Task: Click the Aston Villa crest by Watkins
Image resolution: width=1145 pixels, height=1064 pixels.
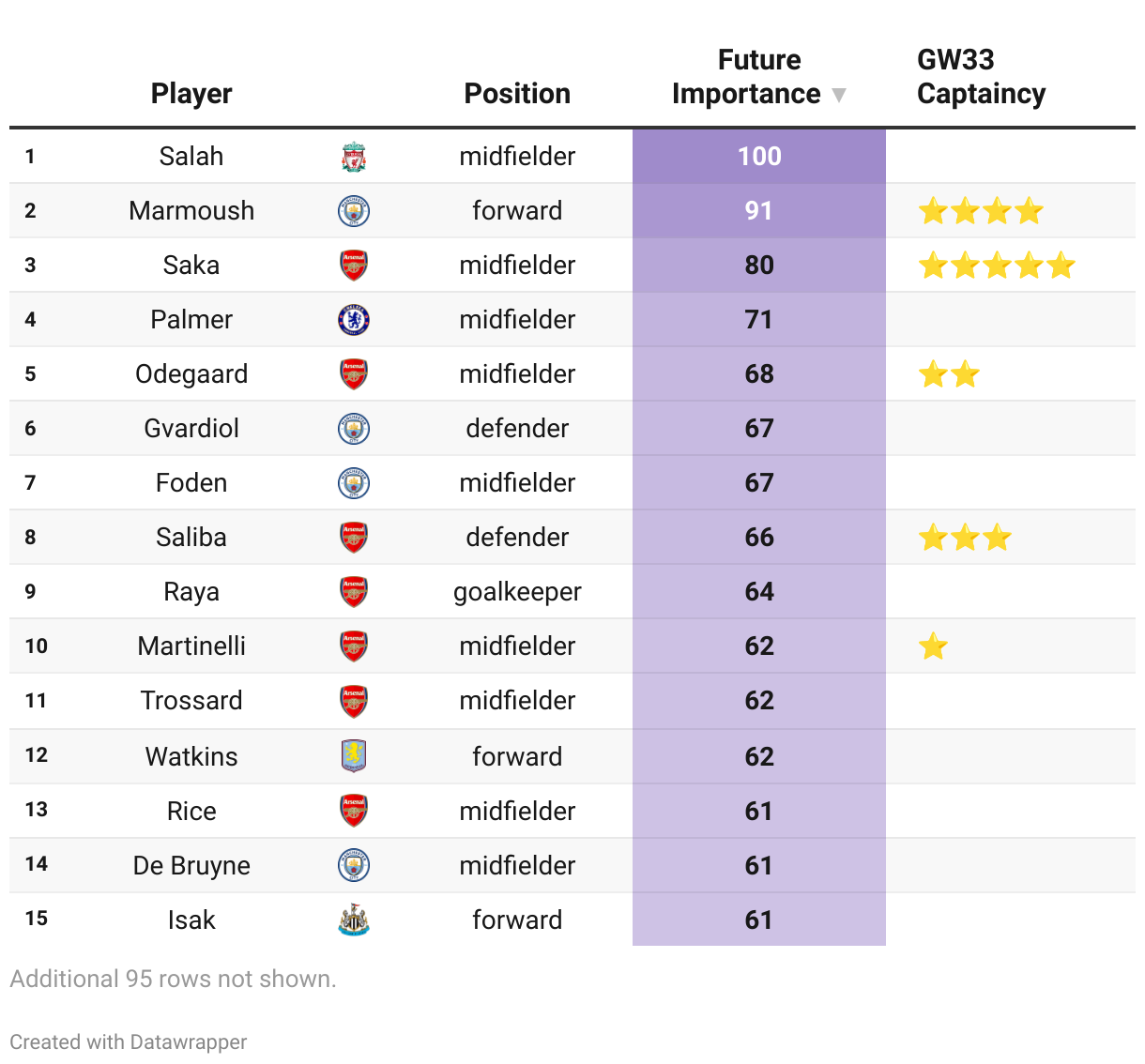Action: pos(354,755)
